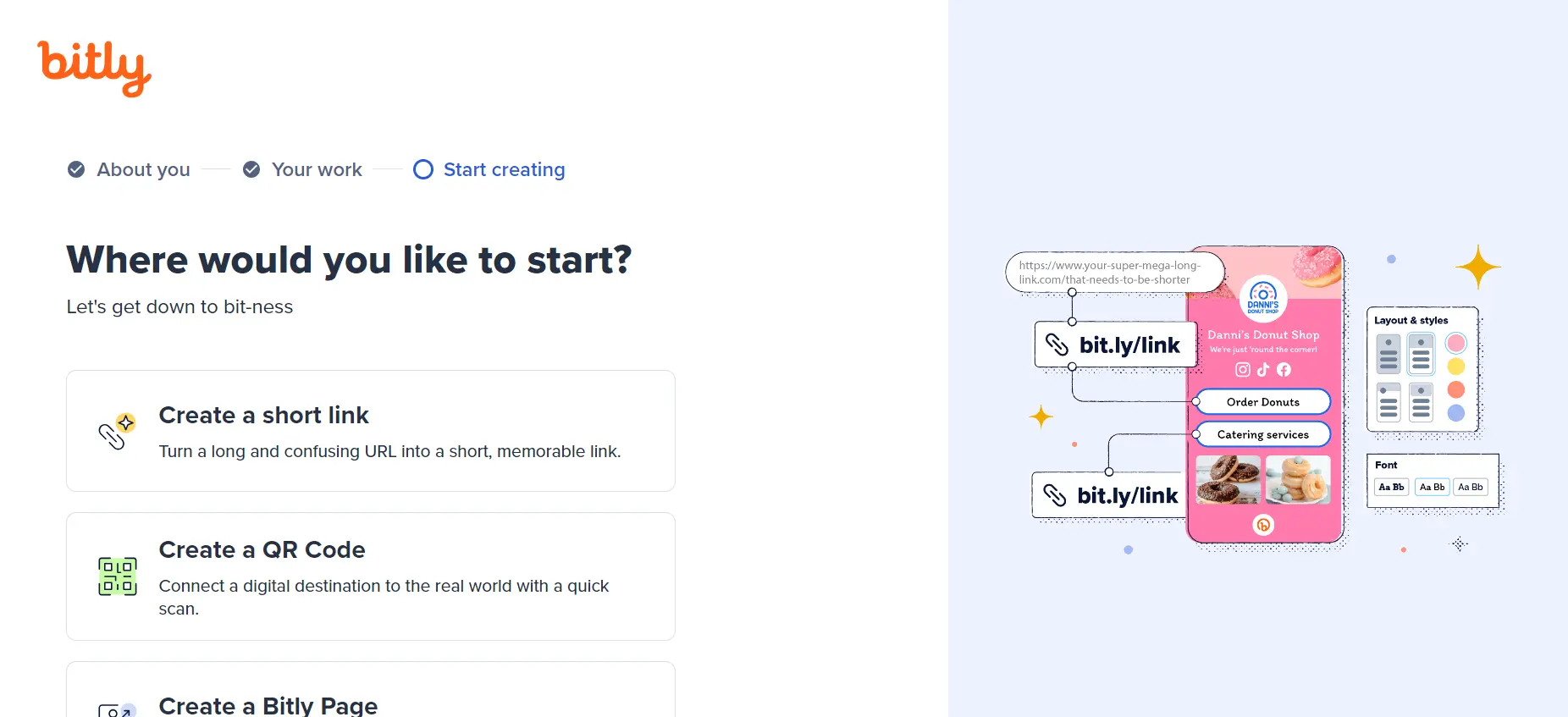Click the Facebook icon on Danni's page

1284,370
